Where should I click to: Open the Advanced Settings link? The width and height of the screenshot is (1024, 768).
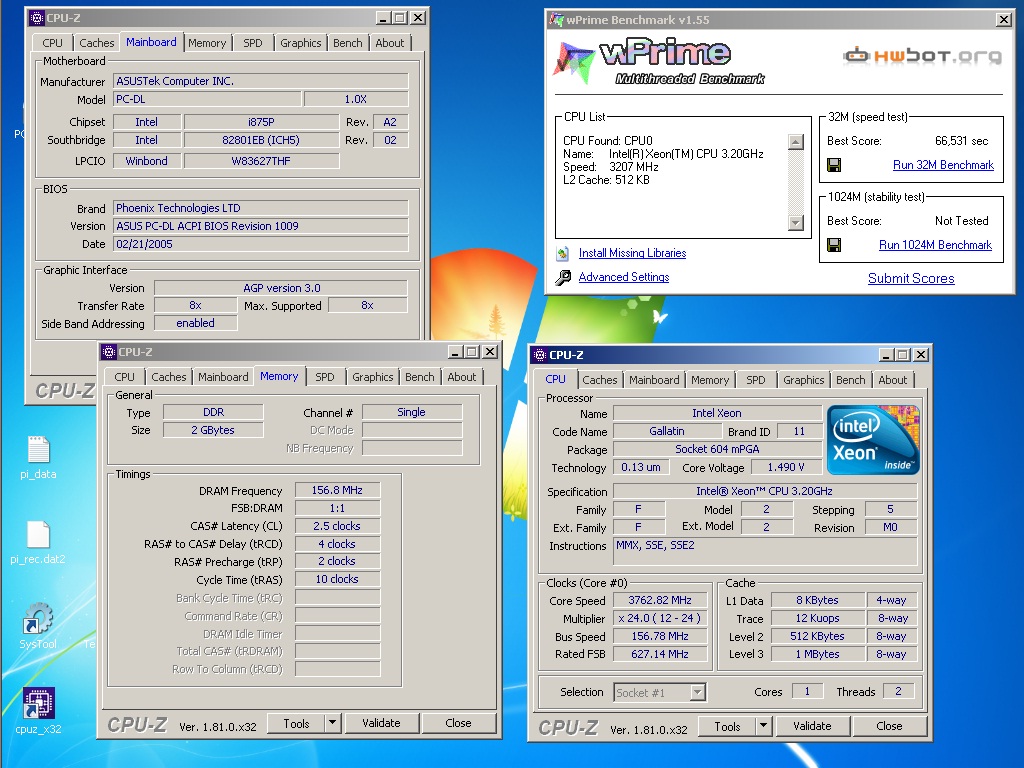click(624, 277)
